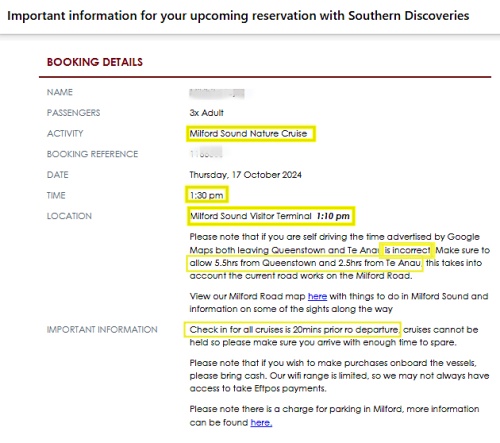Click the highlighted 'is incorrect' phrase
The image size is (500, 443).
pos(407,250)
